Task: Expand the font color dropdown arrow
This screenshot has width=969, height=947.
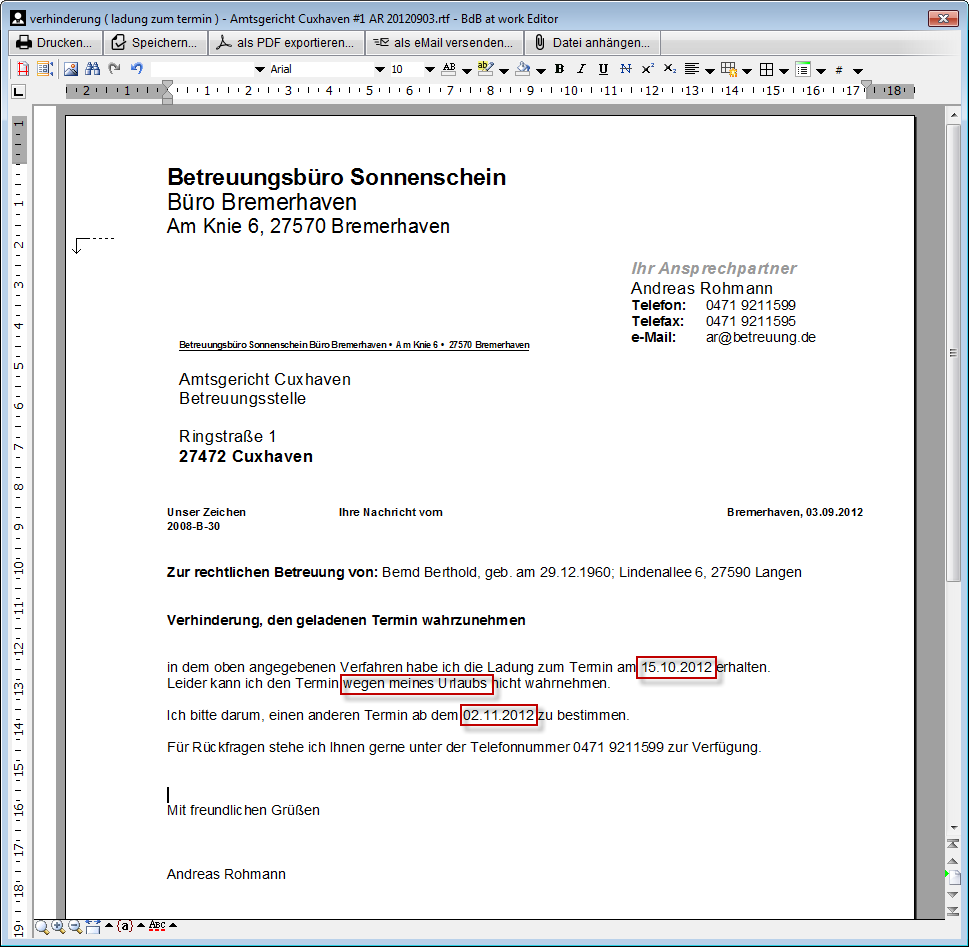Action: [467, 70]
